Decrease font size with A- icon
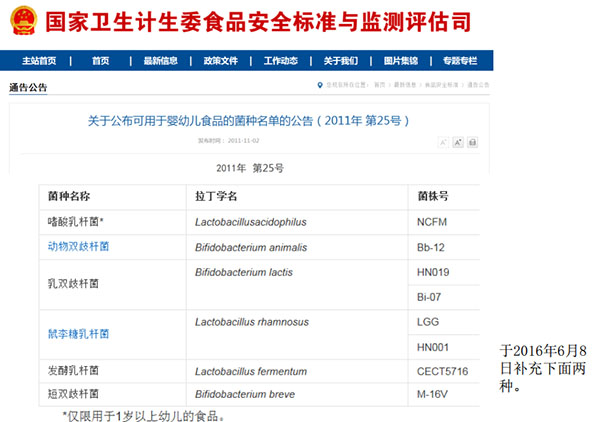The width and height of the screenshot is (600, 422). pyautogui.click(x=442, y=143)
